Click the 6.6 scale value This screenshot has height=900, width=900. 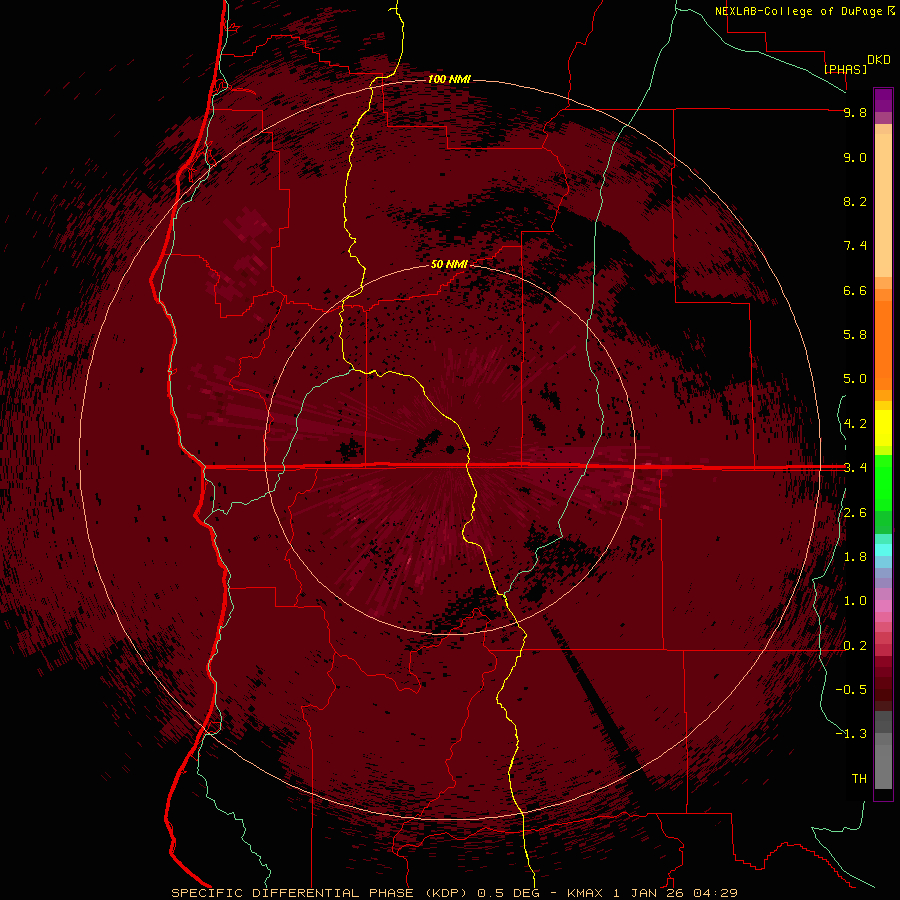point(855,290)
